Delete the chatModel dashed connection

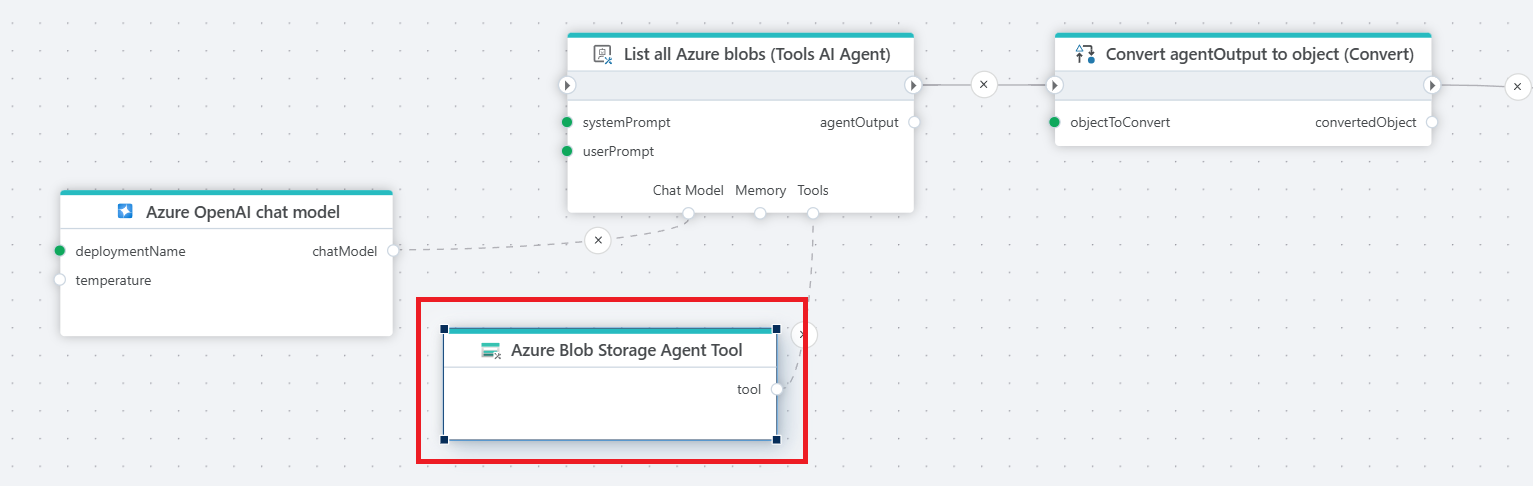(x=597, y=240)
